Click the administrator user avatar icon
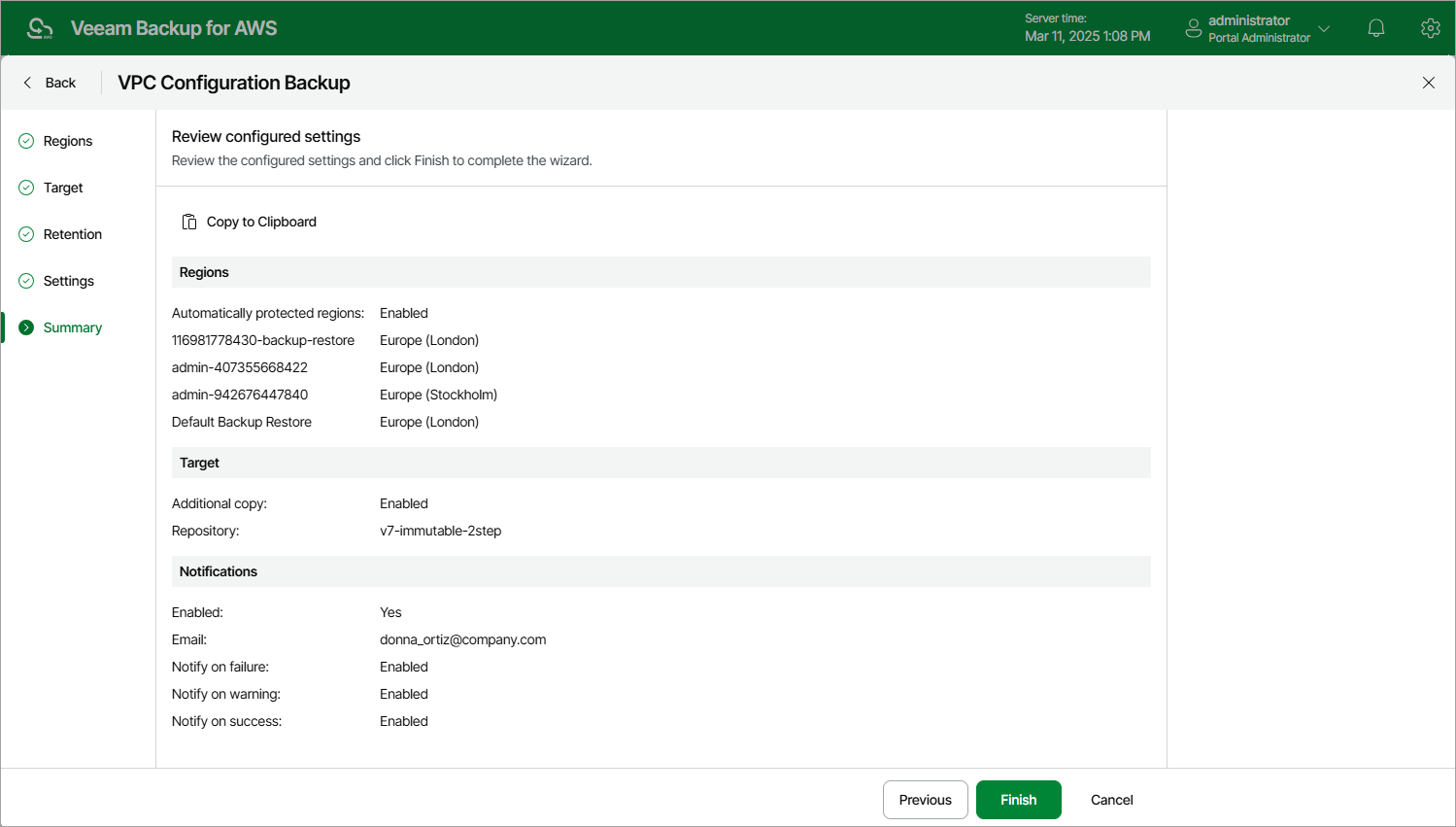This screenshot has width=1456, height=827. (1194, 28)
